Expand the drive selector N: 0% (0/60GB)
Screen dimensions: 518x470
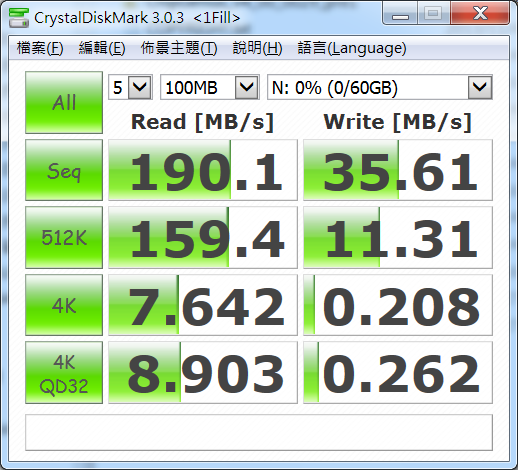tap(480, 87)
